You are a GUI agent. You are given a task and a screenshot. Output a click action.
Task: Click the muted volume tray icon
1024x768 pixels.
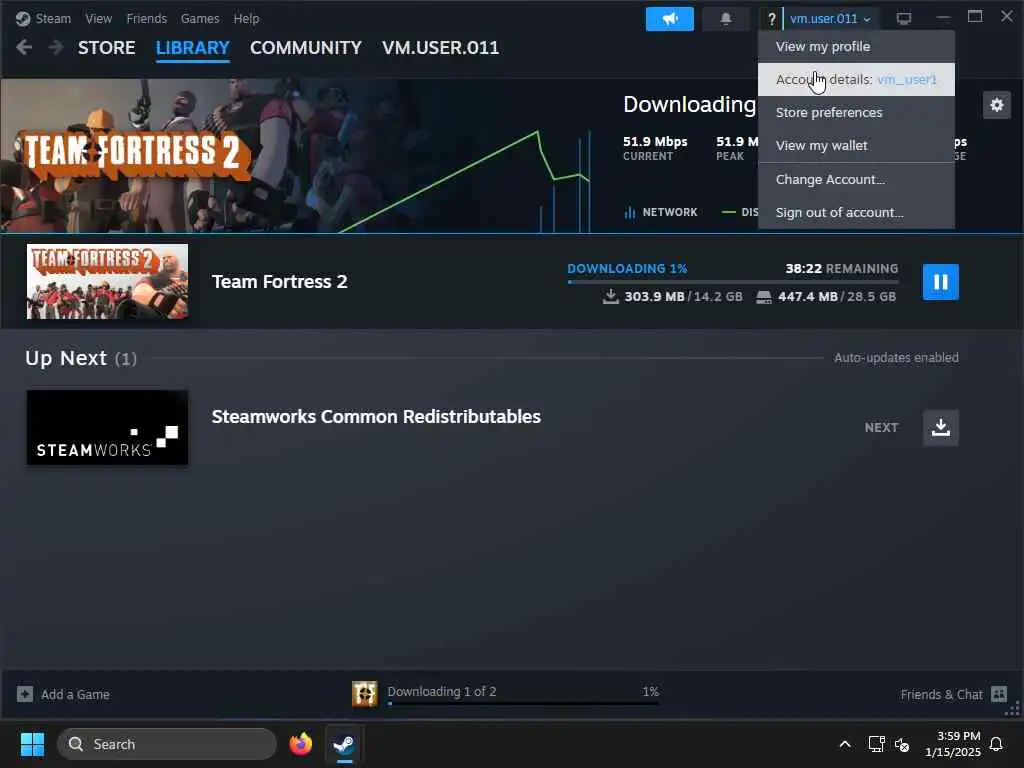902,744
